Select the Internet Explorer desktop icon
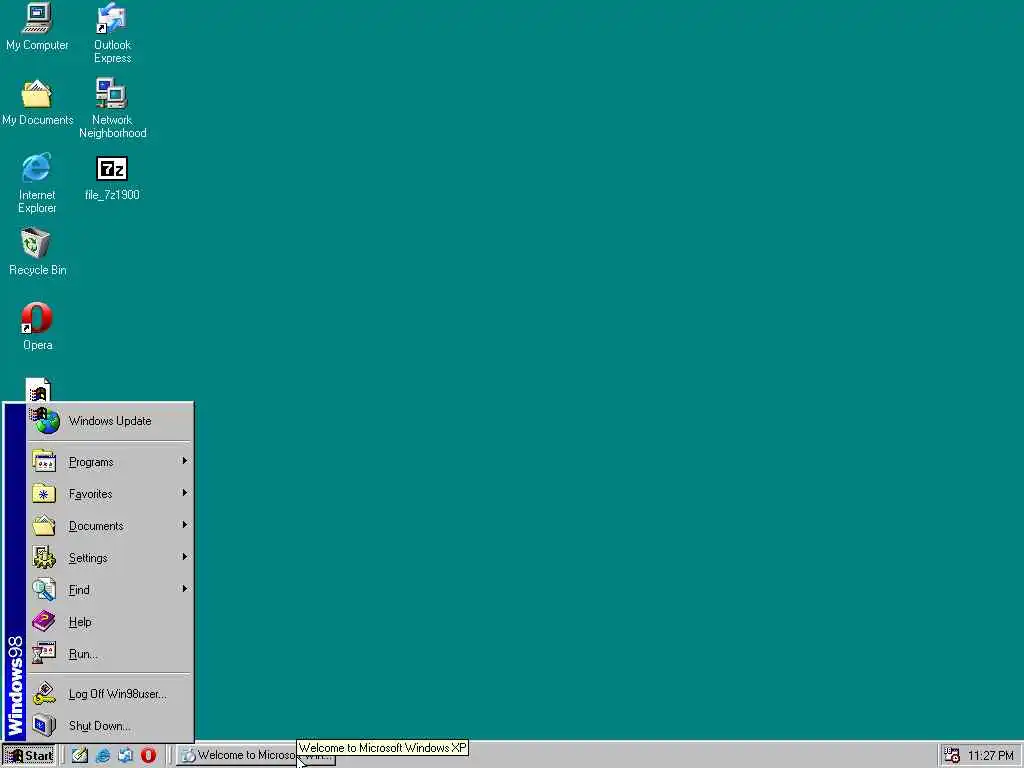The height and width of the screenshot is (768, 1024). tap(37, 183)
